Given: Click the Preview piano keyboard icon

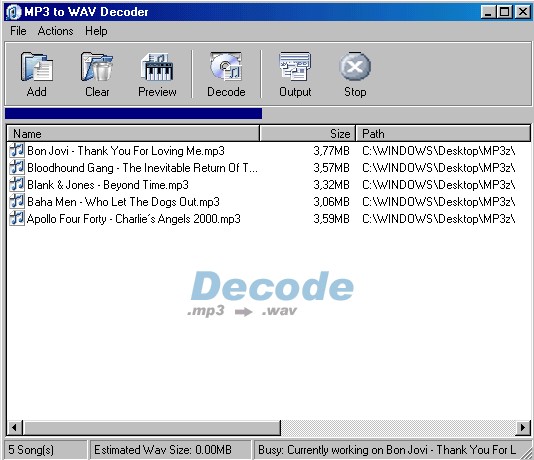Looking at the screenshot, I should point(157,67).
